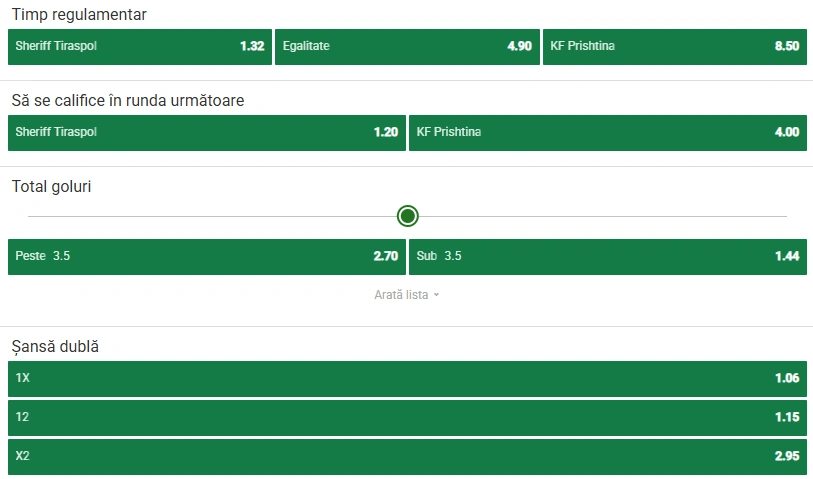Choose KF Prishtina to qualify at 4.00
This screenshot has width=813, height=479.
(608, 133)
